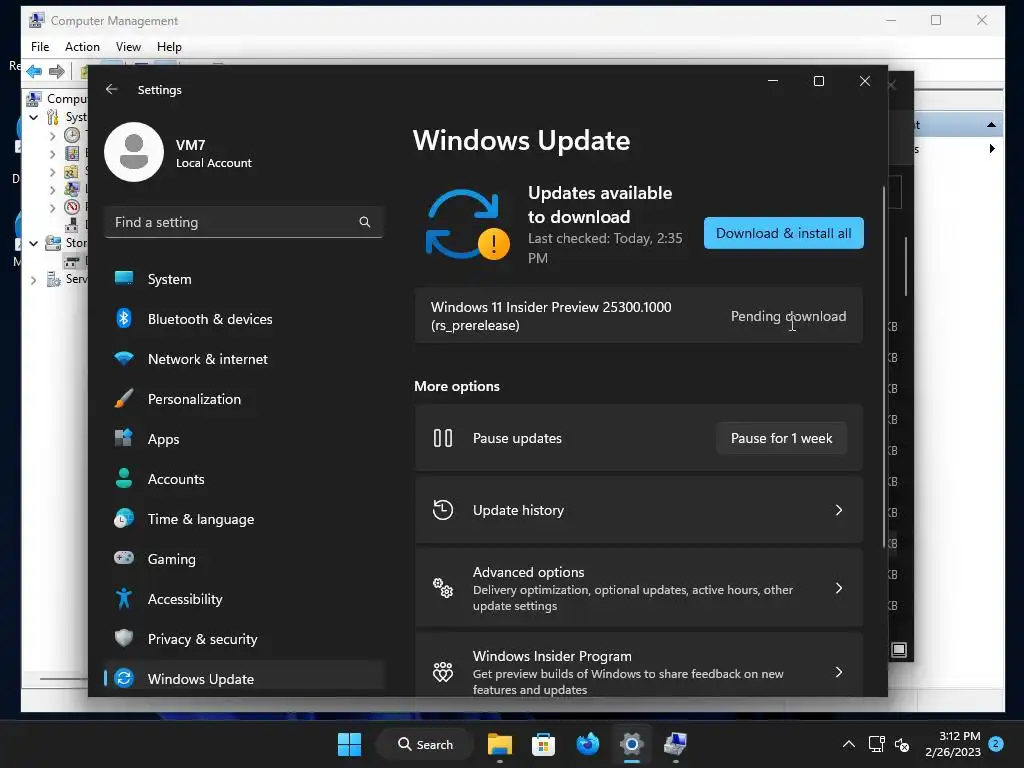Click the muted volume tray icon
The height and width of the screenshot is (768, 1024).
(x=902, y=744)
